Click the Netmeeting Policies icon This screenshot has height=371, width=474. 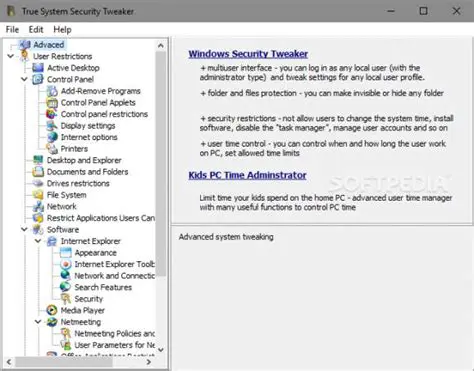(66, 333)
